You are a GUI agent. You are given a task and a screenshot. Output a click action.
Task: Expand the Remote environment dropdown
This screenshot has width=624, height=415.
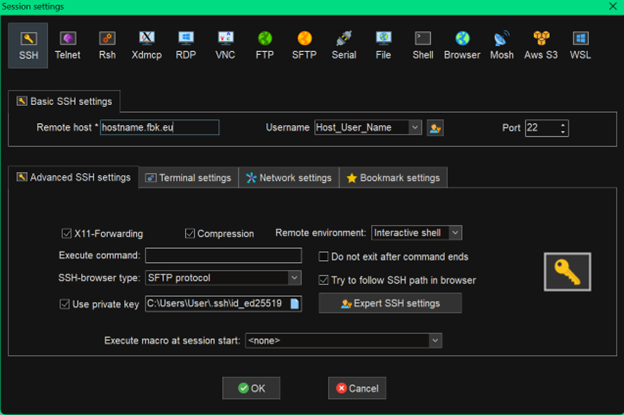click(x=455, y=233)
